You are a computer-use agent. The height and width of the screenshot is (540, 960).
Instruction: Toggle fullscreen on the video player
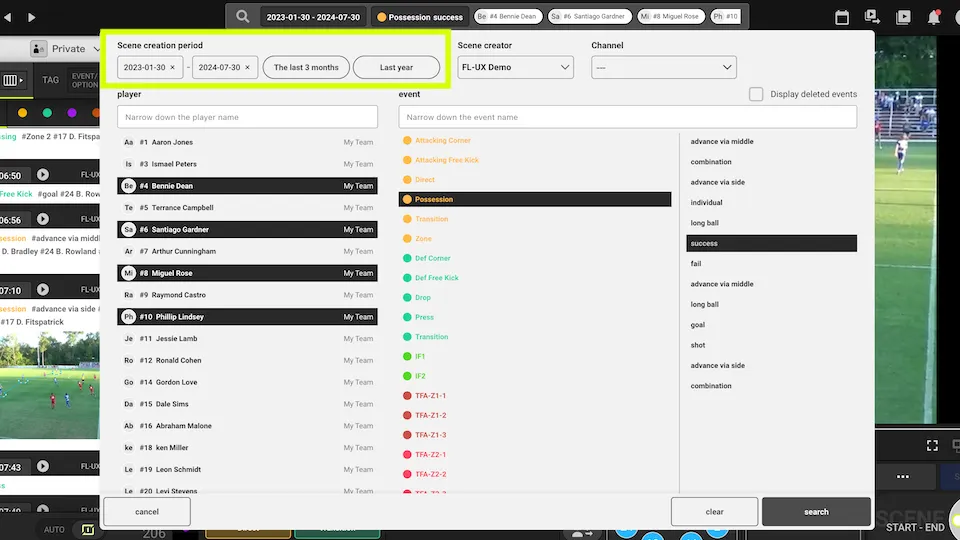coord(932,445)
